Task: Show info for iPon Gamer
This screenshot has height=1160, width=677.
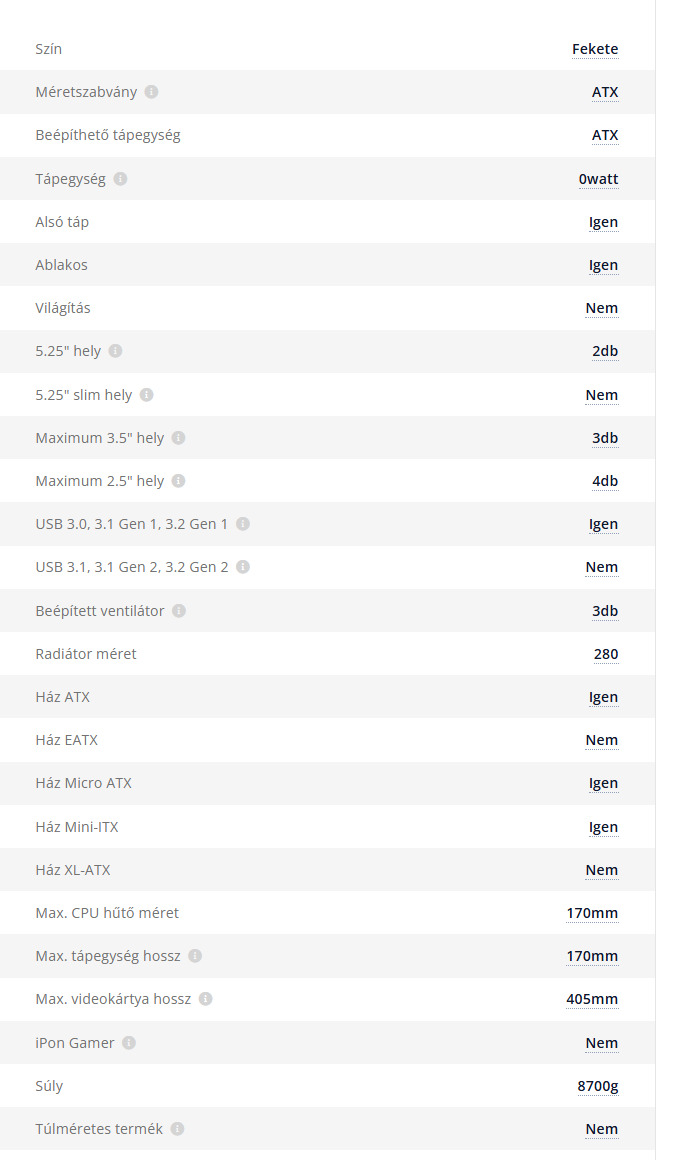Action: [x=129, y=1043]
